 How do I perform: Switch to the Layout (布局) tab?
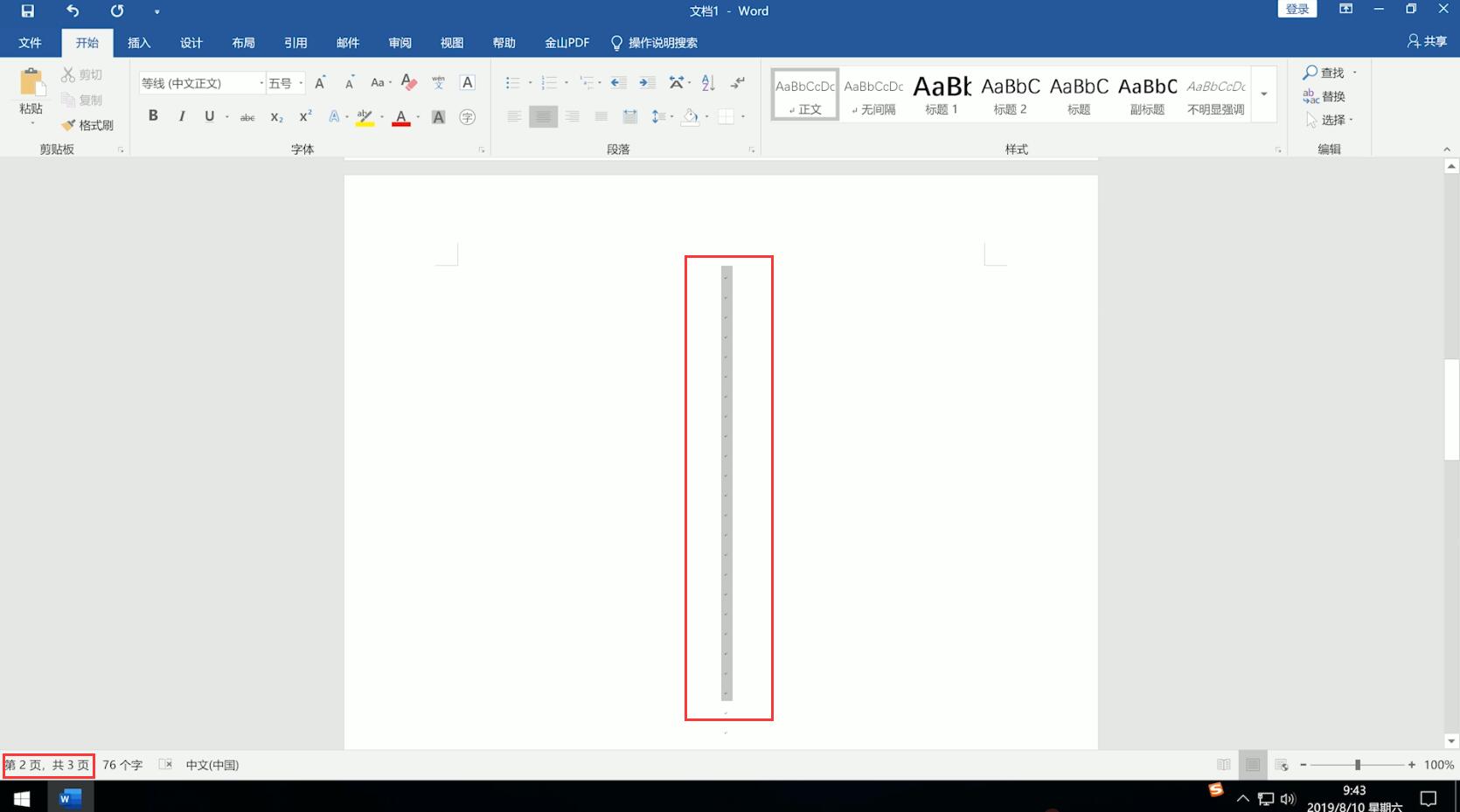[x=243, y=42]
